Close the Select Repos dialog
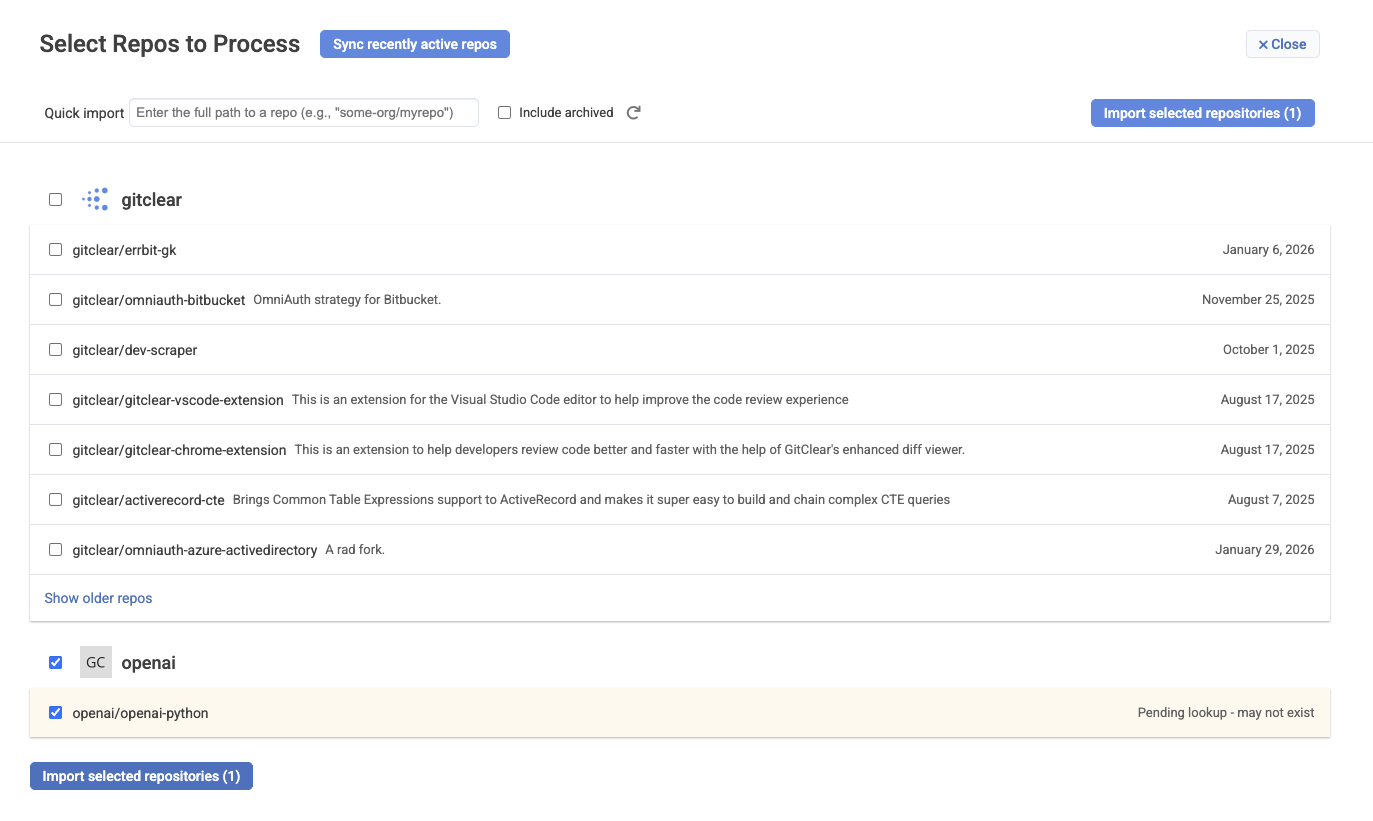Viewport: 1373px width, 821px height. (1282, 44)
